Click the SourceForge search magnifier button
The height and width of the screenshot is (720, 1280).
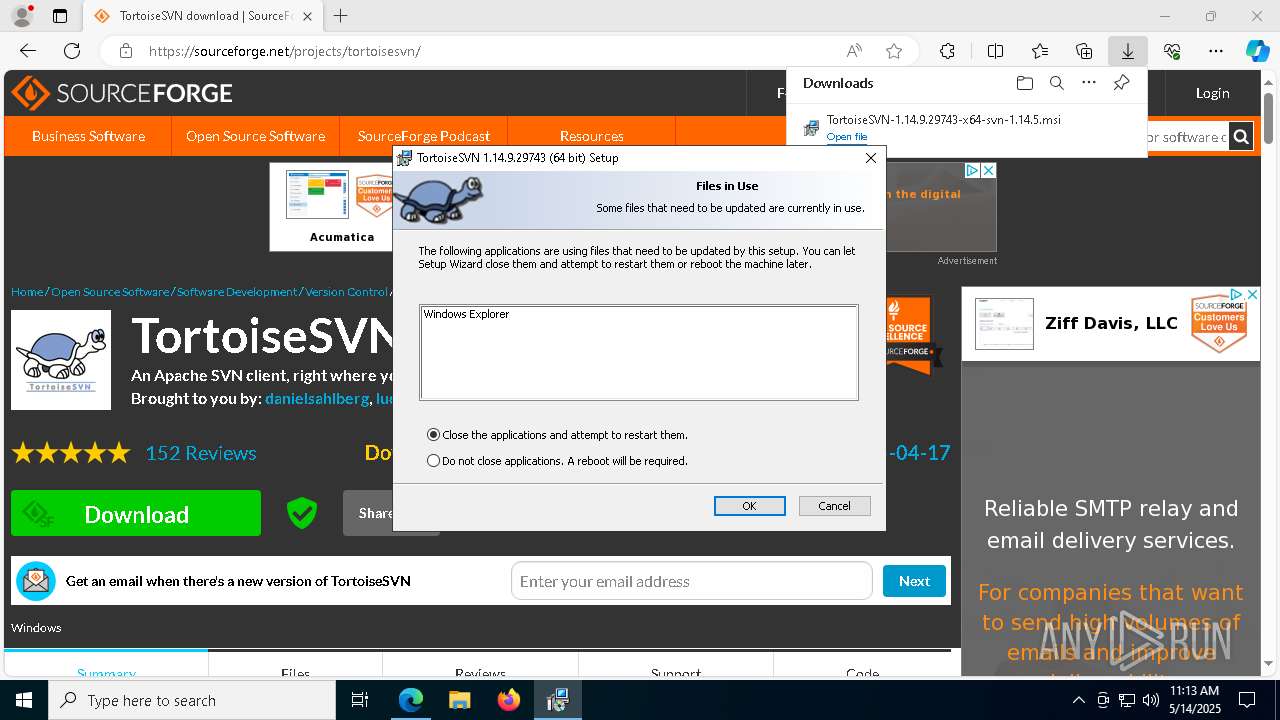pyautogui.click(x=1241, y=137)
